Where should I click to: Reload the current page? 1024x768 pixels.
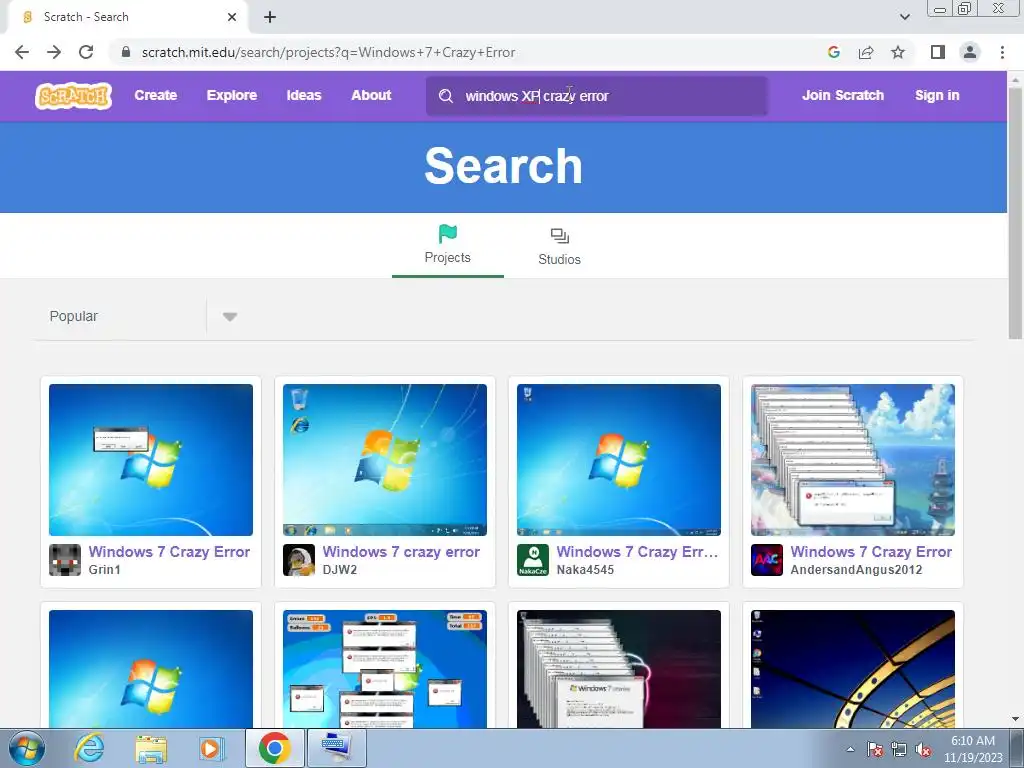(x=86, y=52)
